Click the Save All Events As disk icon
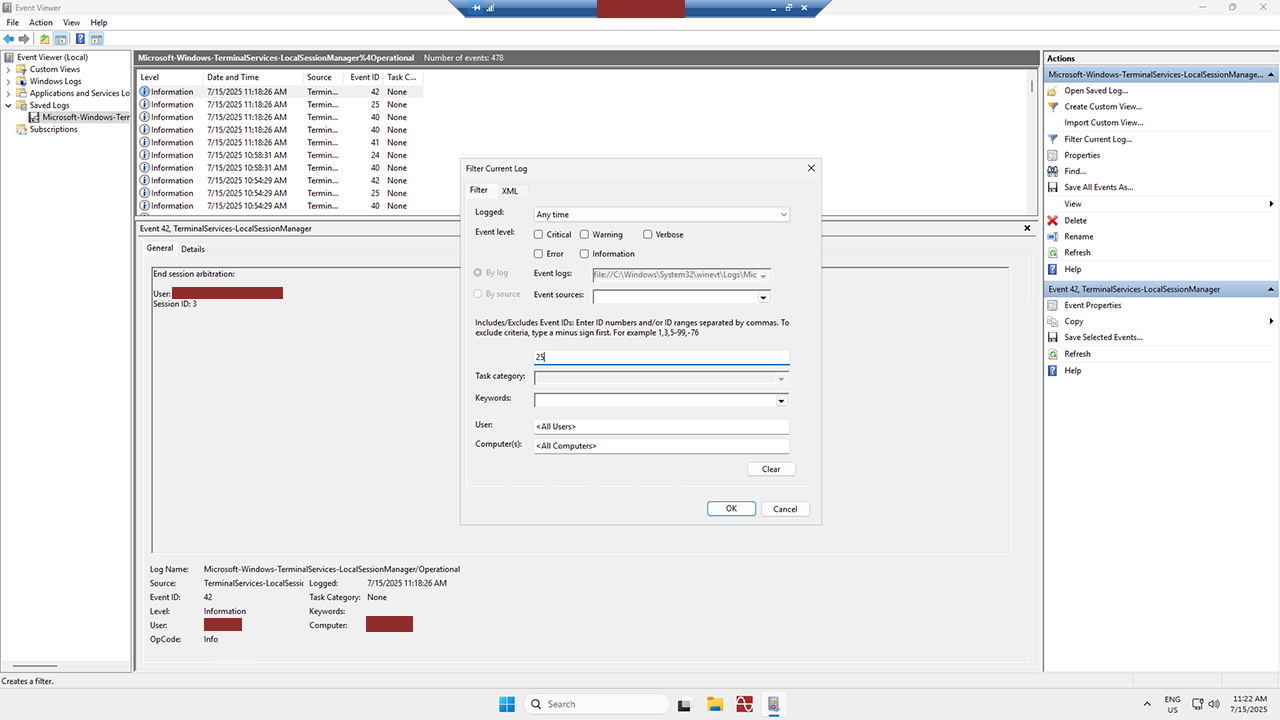Image resolution: width=1280 pixels, height=720 pixels. click(x=1053, y=187)
